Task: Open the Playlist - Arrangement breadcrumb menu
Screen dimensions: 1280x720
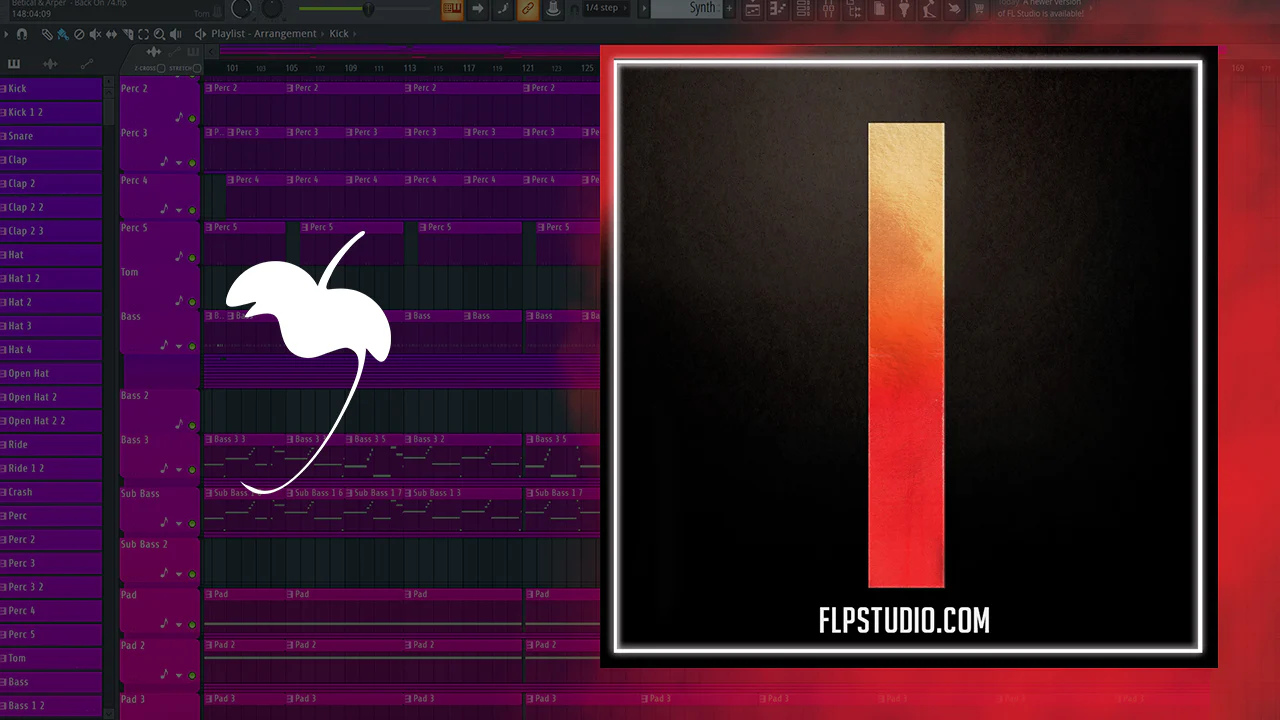Action: [x=263, y=34]
